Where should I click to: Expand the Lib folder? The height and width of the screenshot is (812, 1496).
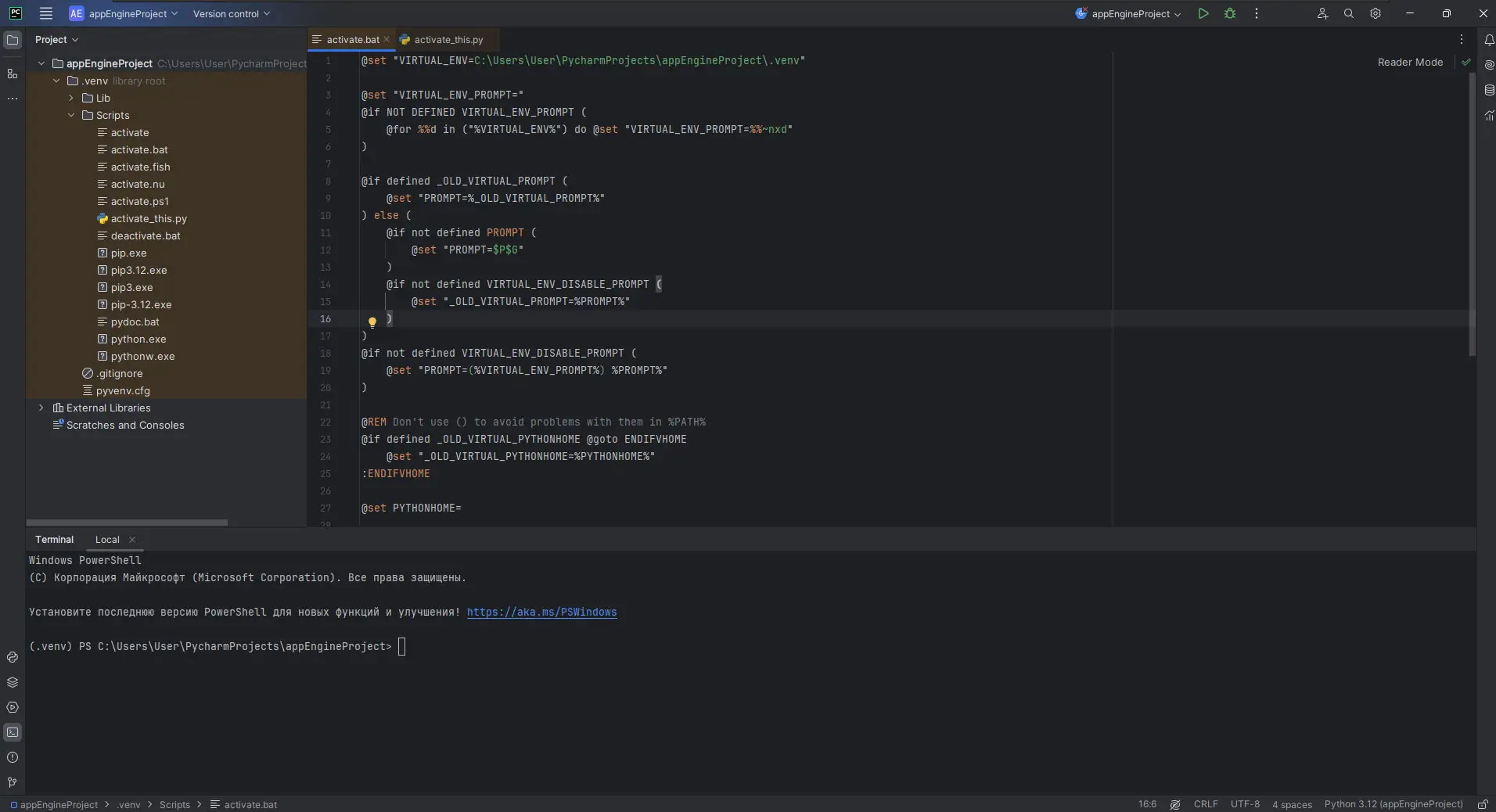[71, 98]
